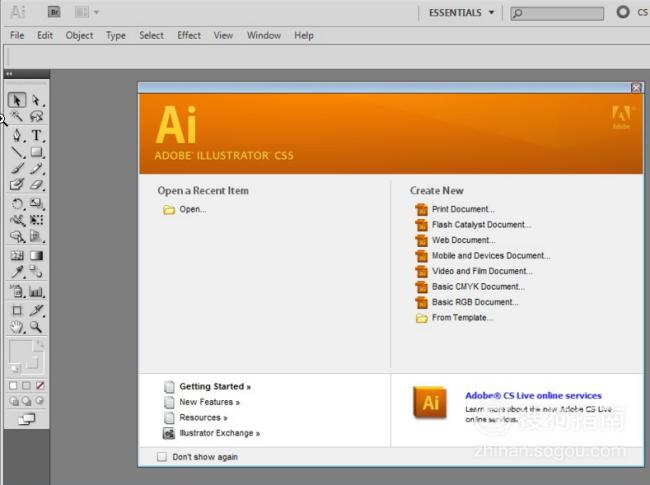Select the Rectangle tool
650x485 pixels.
pyautogui.click(x=36, y=152)
